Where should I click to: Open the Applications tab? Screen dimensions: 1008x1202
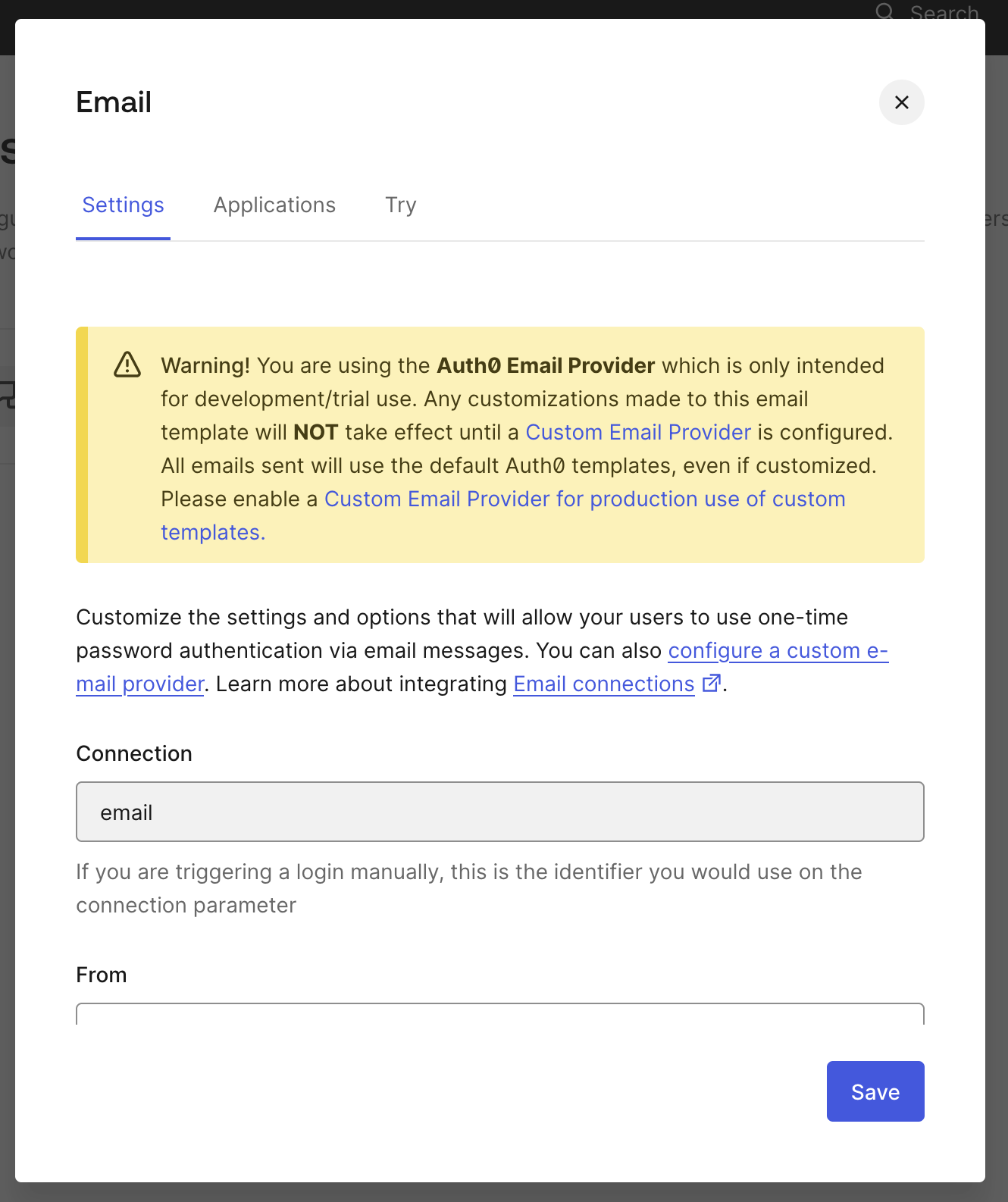point(274,205)
